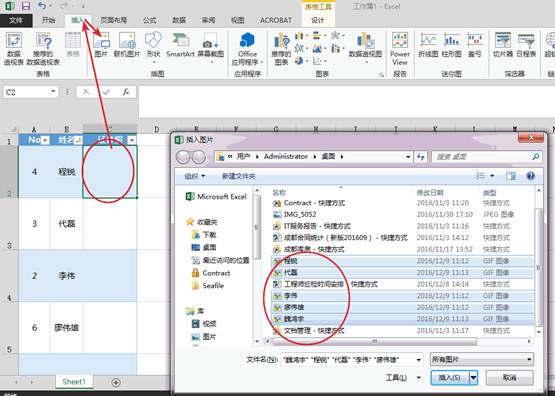Open the 所有图片 file type dropdown

pyautogui.click(x=481, y=360)
